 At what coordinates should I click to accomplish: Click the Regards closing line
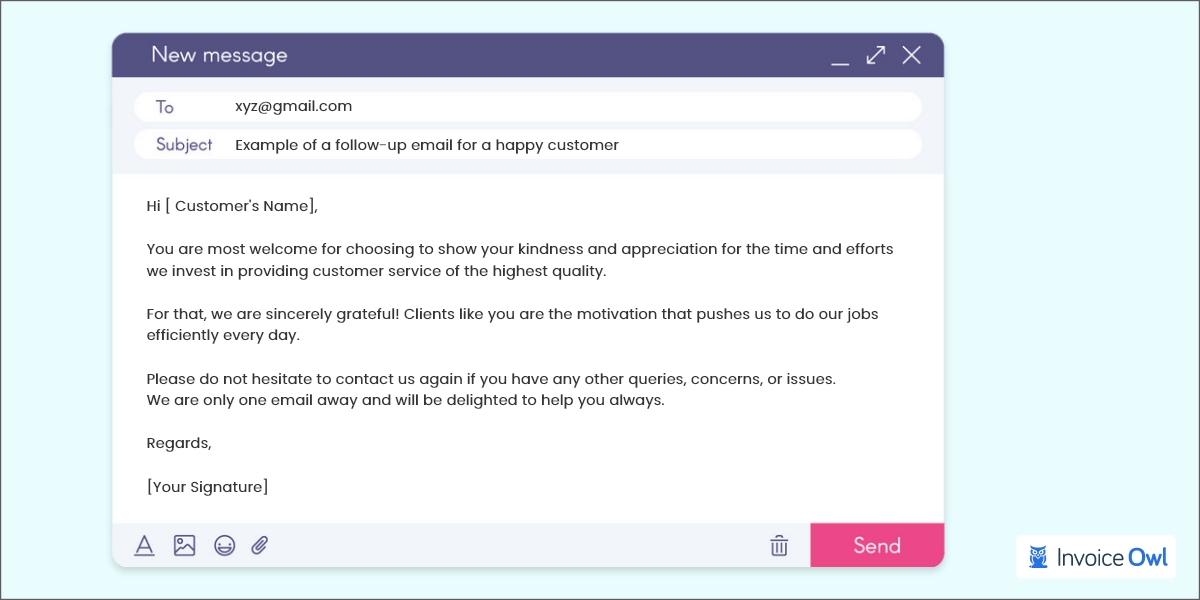tap(178, 442)
